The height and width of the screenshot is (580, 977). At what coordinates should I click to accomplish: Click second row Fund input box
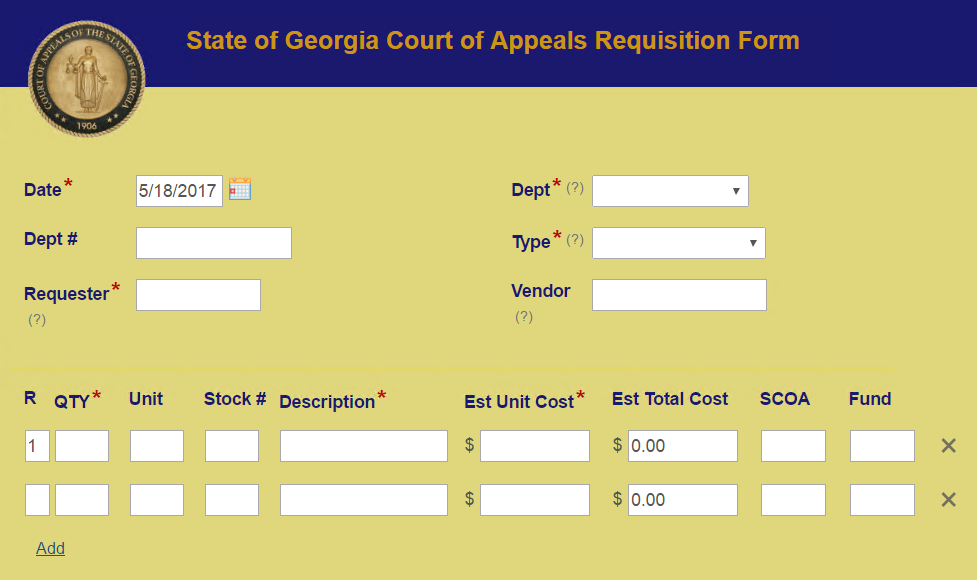pos(882,500)
